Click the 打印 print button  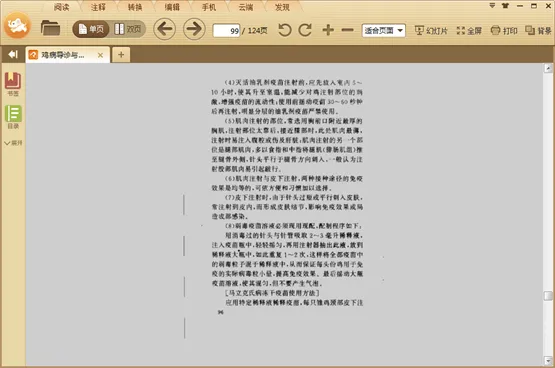(504, 31)
